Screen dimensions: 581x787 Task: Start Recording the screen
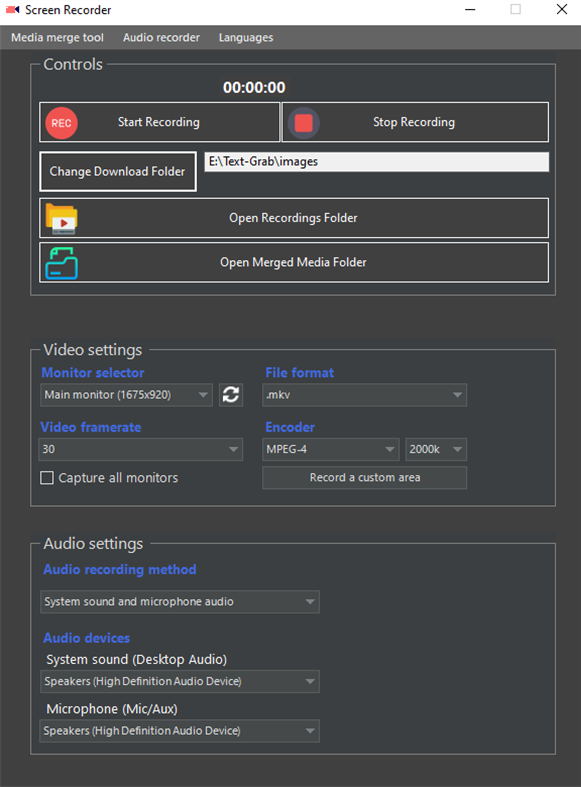point(160,122)
